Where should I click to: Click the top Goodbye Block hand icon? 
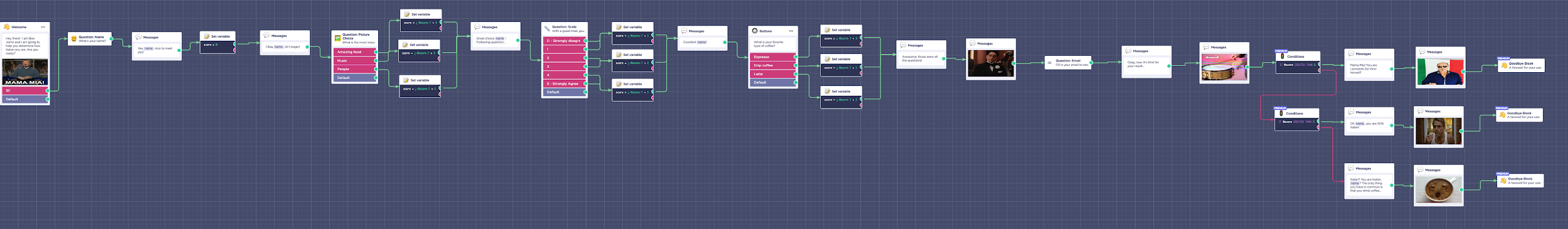[x=1504, y=65]
